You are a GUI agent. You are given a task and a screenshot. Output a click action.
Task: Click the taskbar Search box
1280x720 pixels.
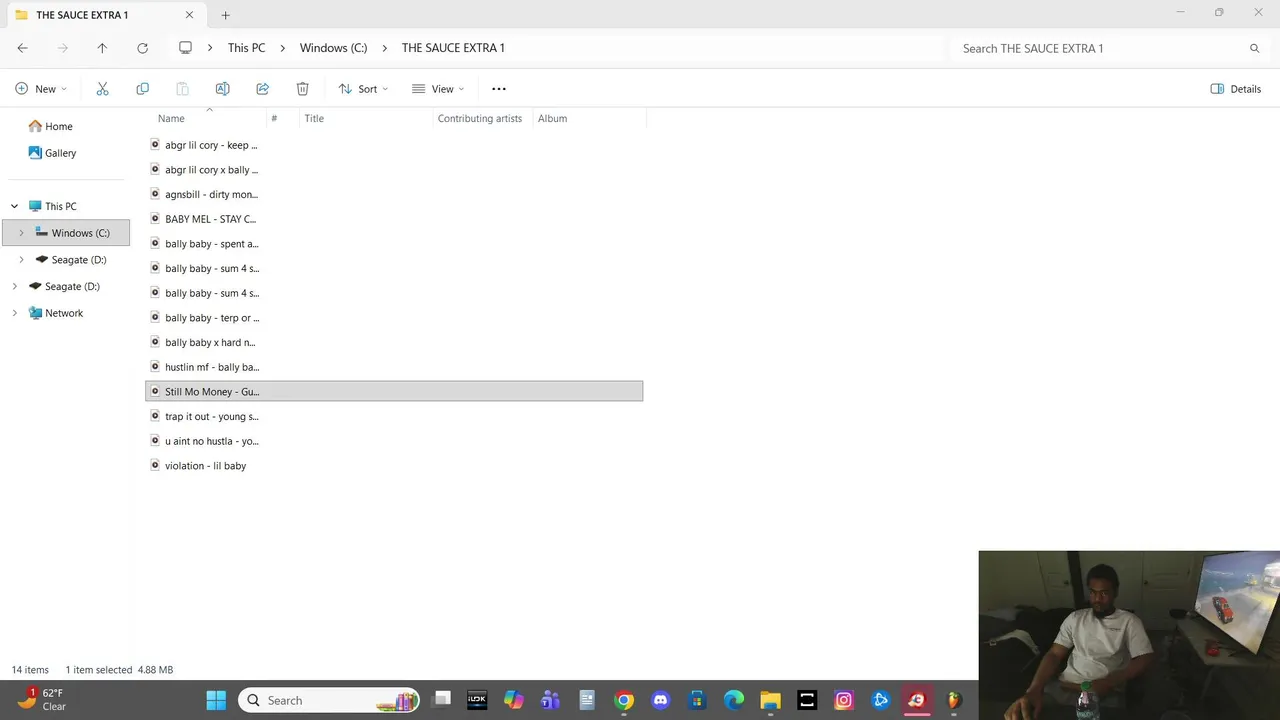pyautogui.click(x=330, y=700)
